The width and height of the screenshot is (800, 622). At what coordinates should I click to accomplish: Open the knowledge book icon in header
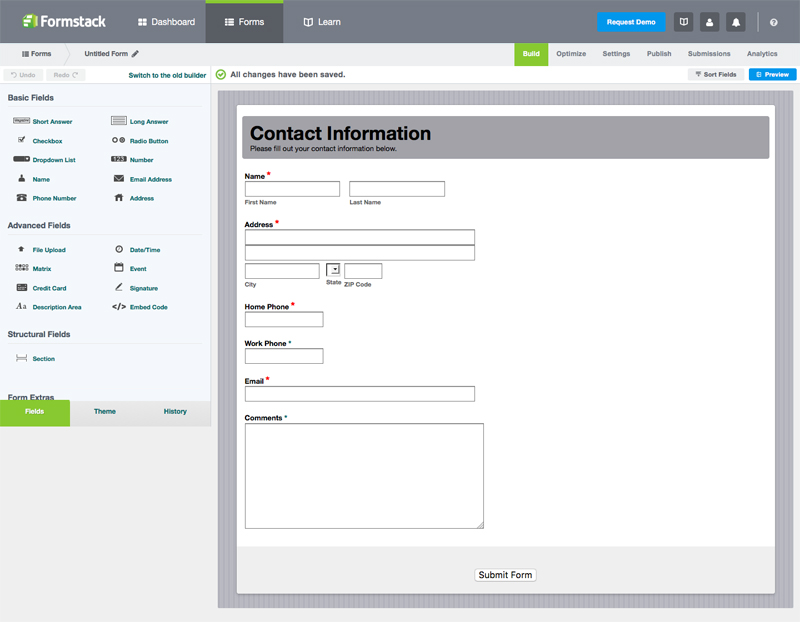(x=684, y=22)
